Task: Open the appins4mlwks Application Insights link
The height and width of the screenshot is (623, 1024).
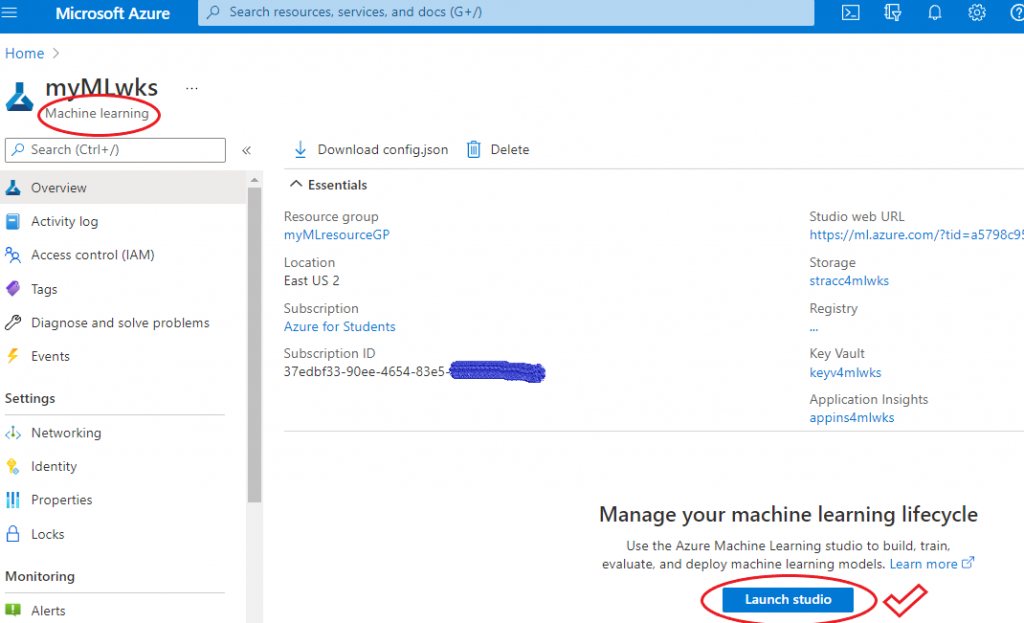Action: tap(852, 417)
